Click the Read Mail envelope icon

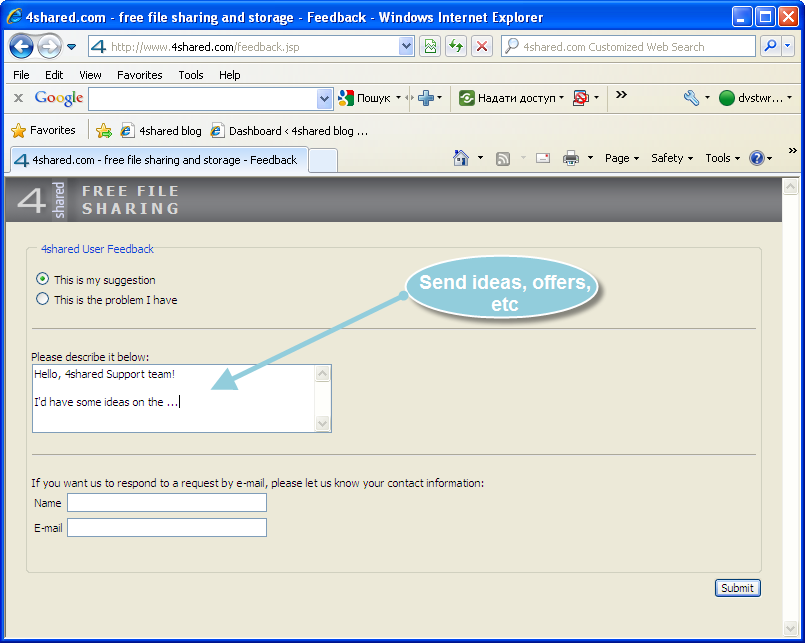point(543,158)
